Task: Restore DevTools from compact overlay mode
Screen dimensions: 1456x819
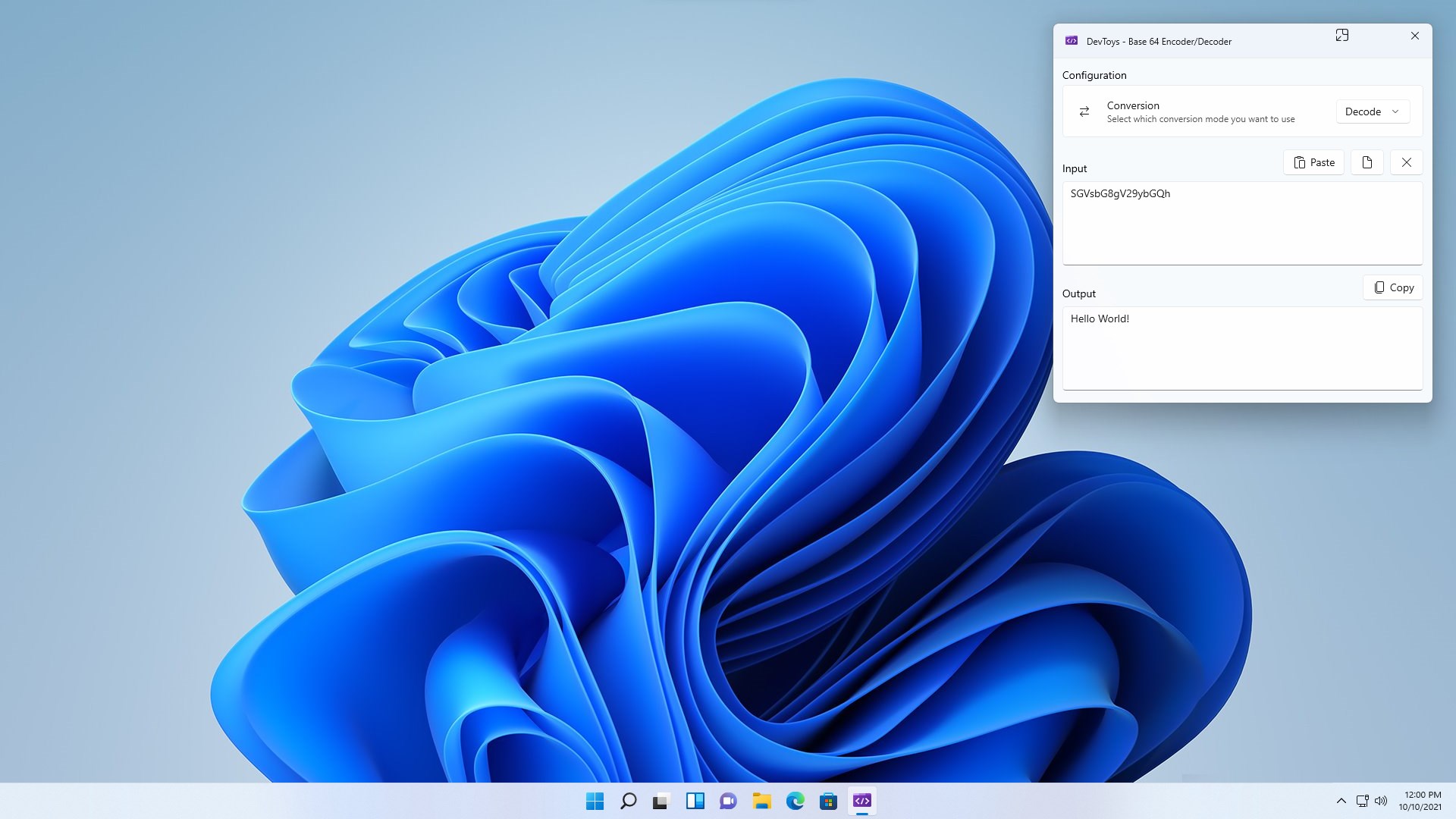Action: tap(1341, 35)
